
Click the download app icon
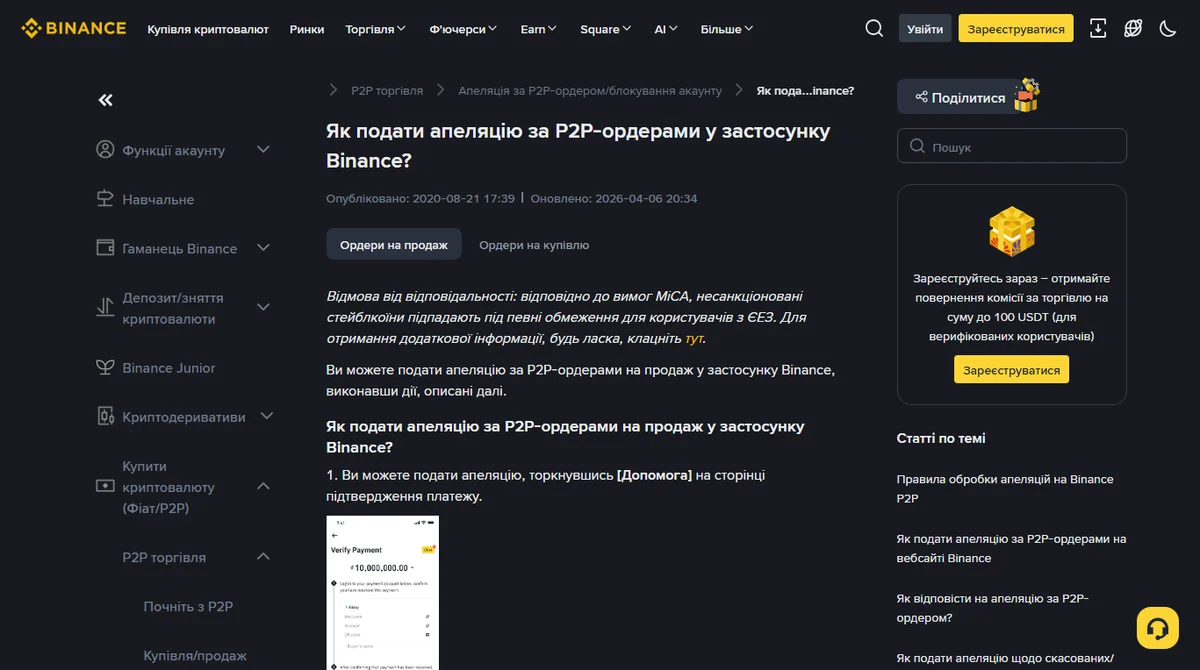coord(1098,28)
